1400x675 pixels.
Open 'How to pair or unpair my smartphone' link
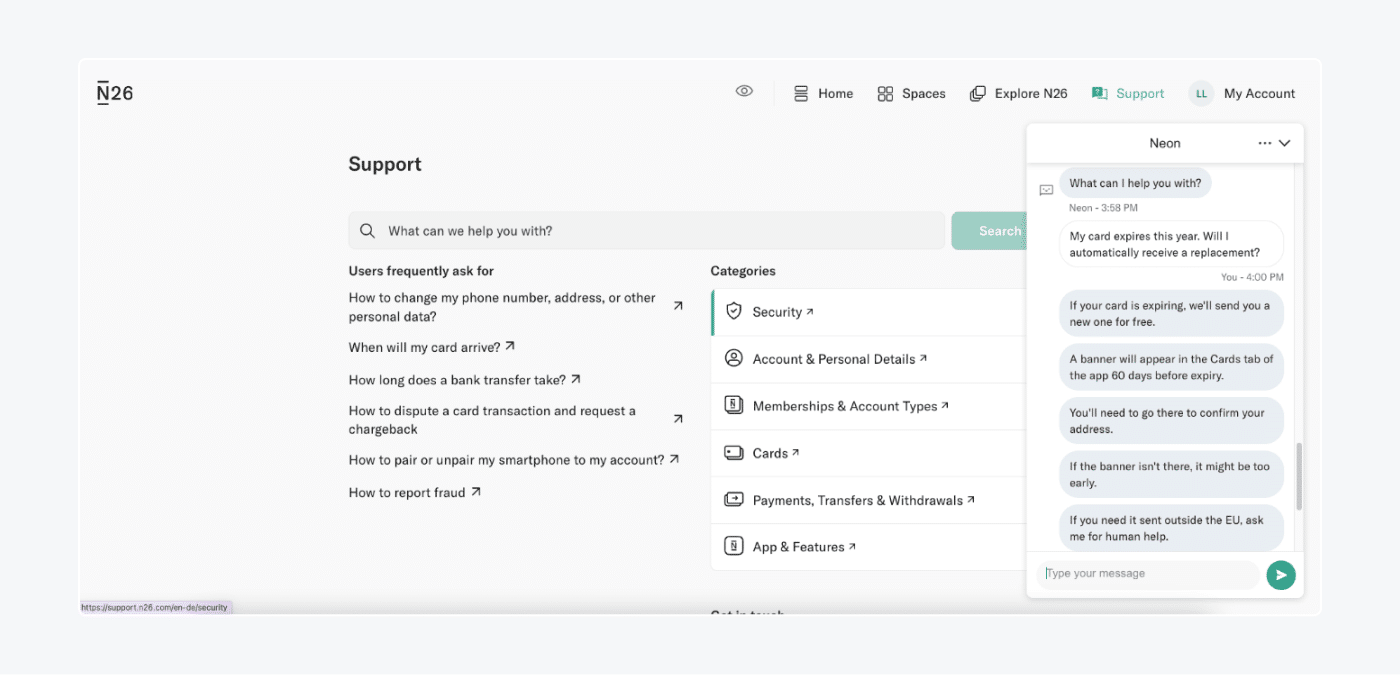pos(506,460)
